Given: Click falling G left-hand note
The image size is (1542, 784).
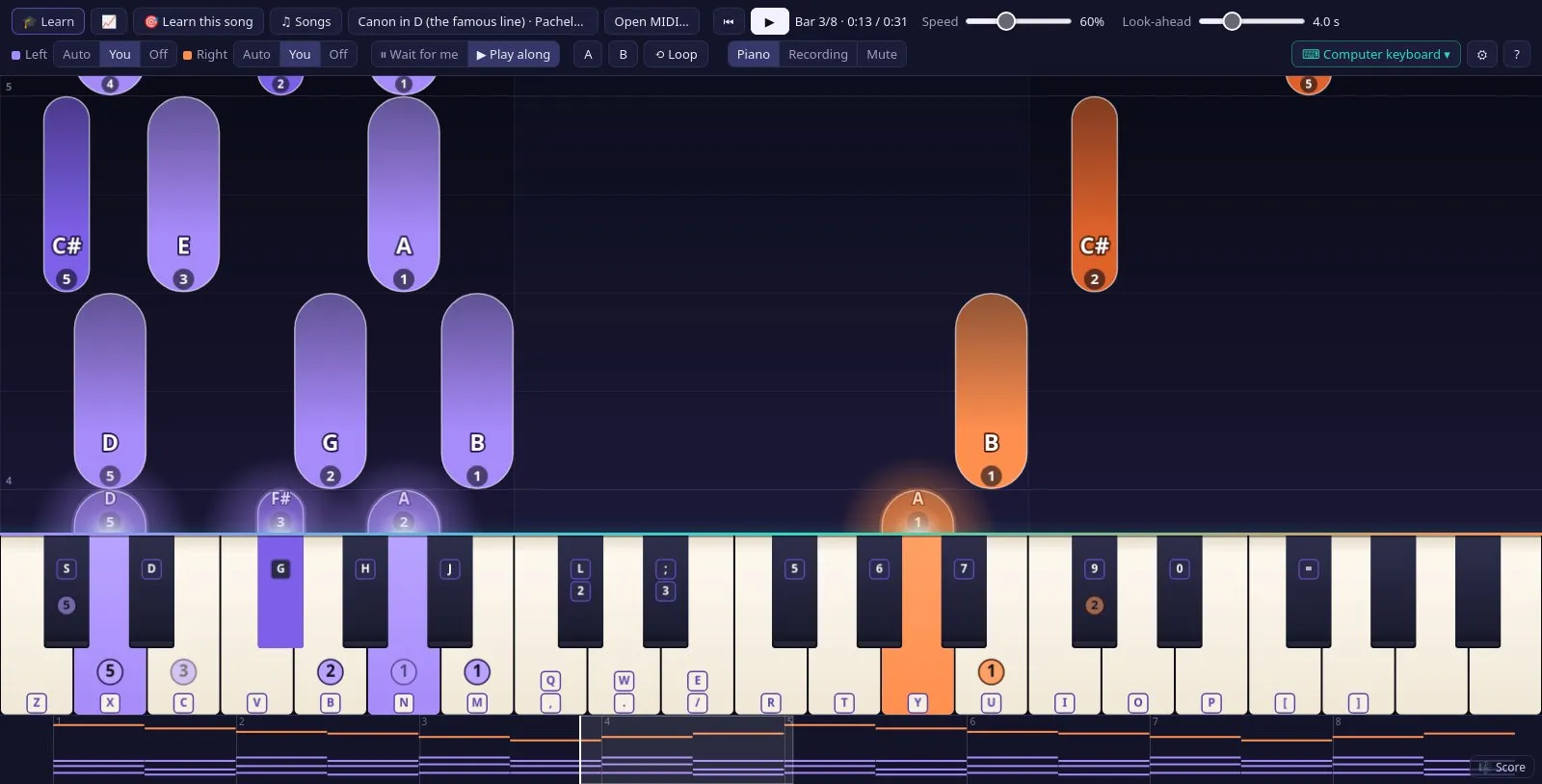Looking at the screenshot, I should click(331, 391).
